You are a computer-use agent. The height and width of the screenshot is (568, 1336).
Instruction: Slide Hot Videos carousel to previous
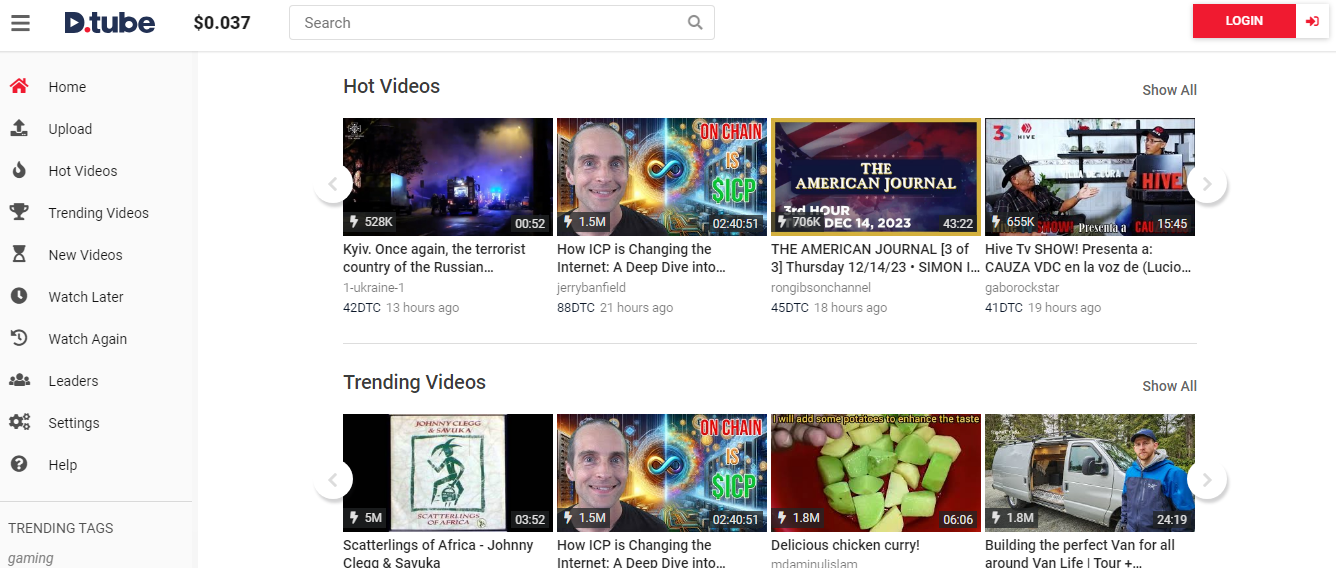tap(333, 184)
